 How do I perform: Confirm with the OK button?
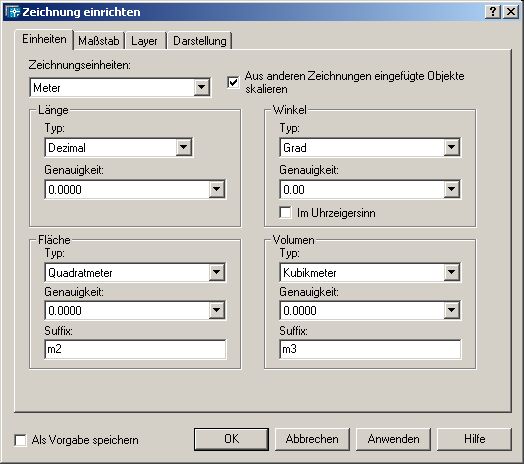tap(231, 439)
